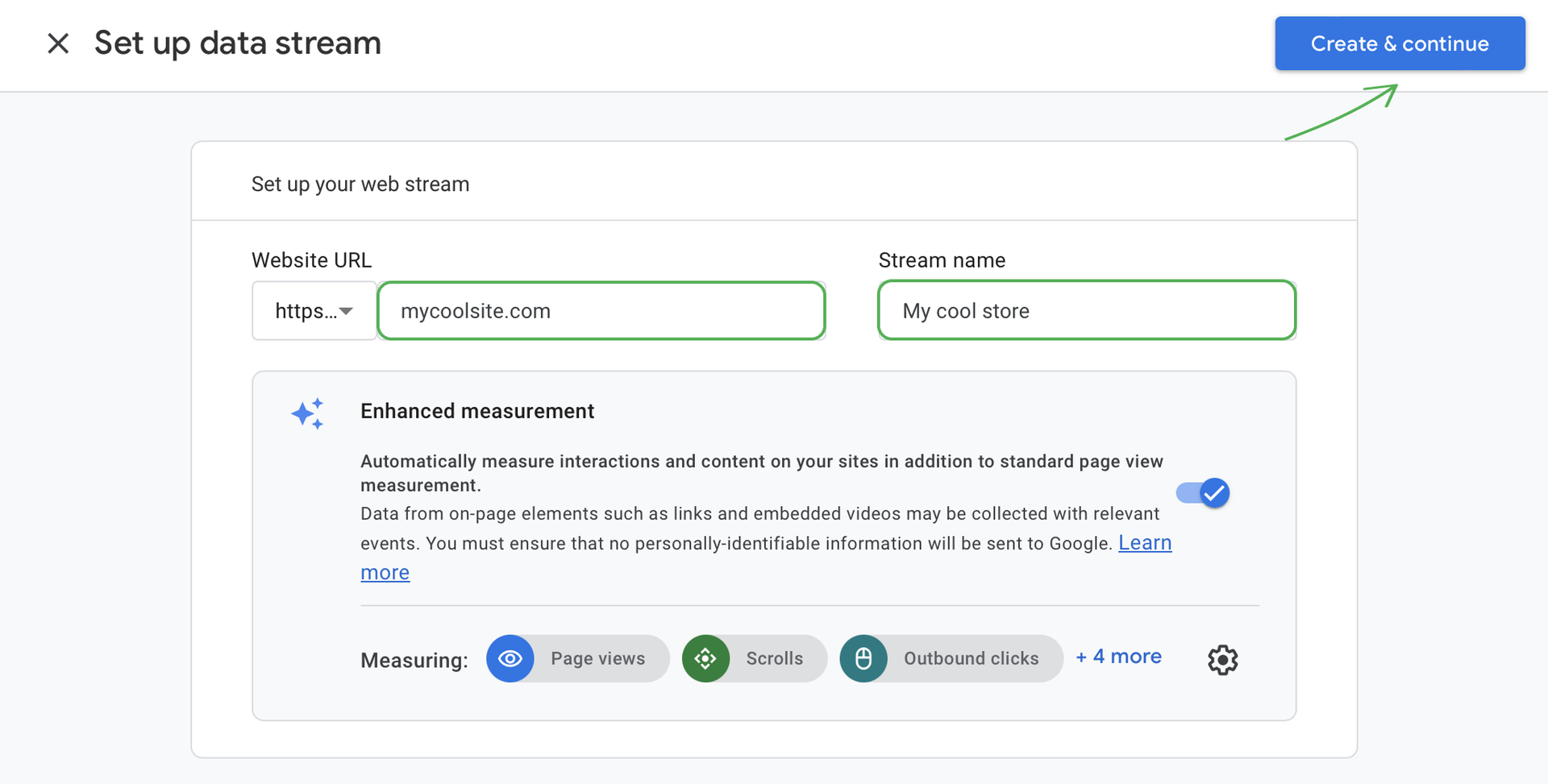Click the Create & continue button

pyautogui.click(x=1399, y=44)
